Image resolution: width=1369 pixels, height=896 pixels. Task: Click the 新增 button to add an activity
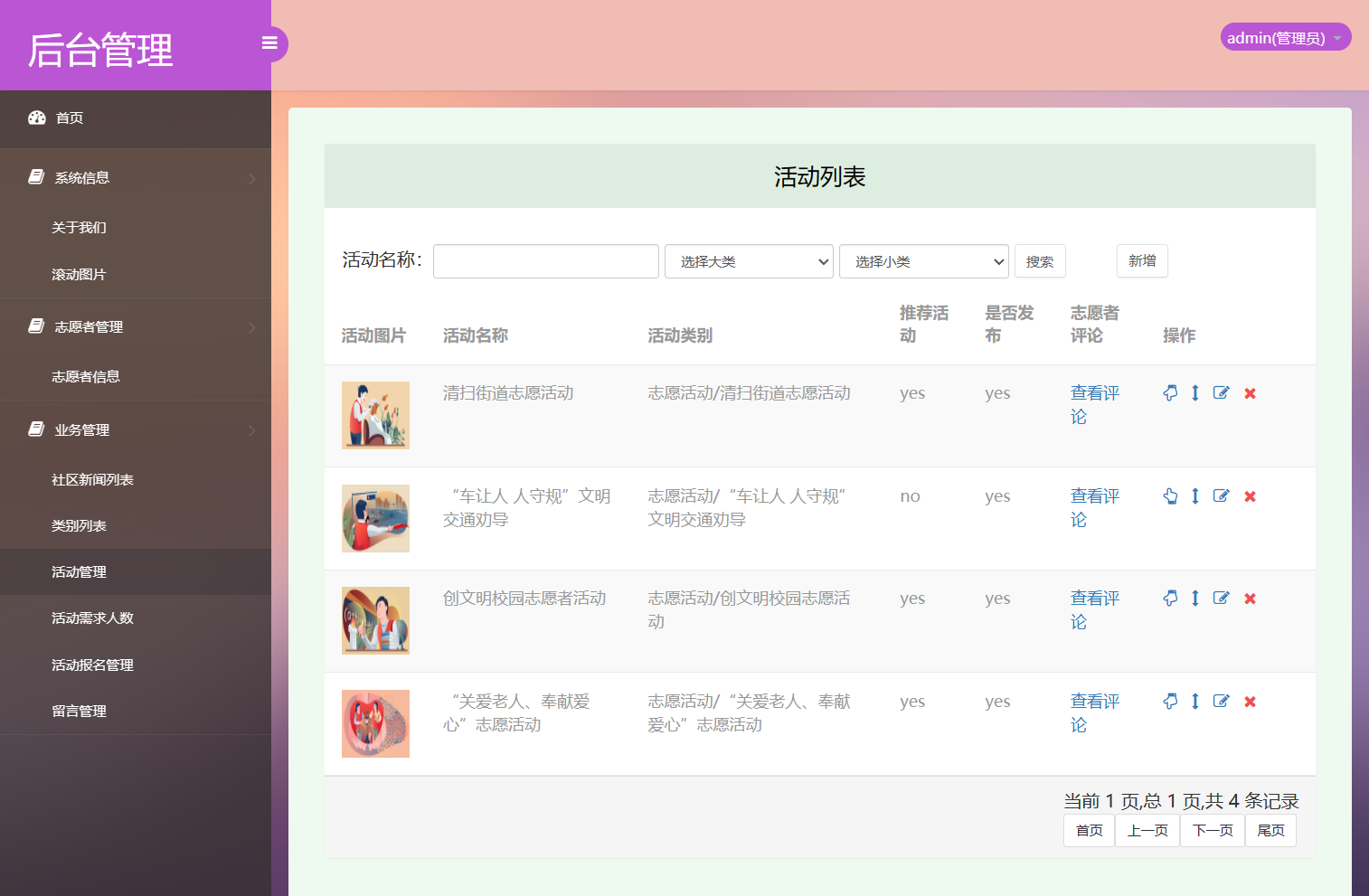(1142, 261)
